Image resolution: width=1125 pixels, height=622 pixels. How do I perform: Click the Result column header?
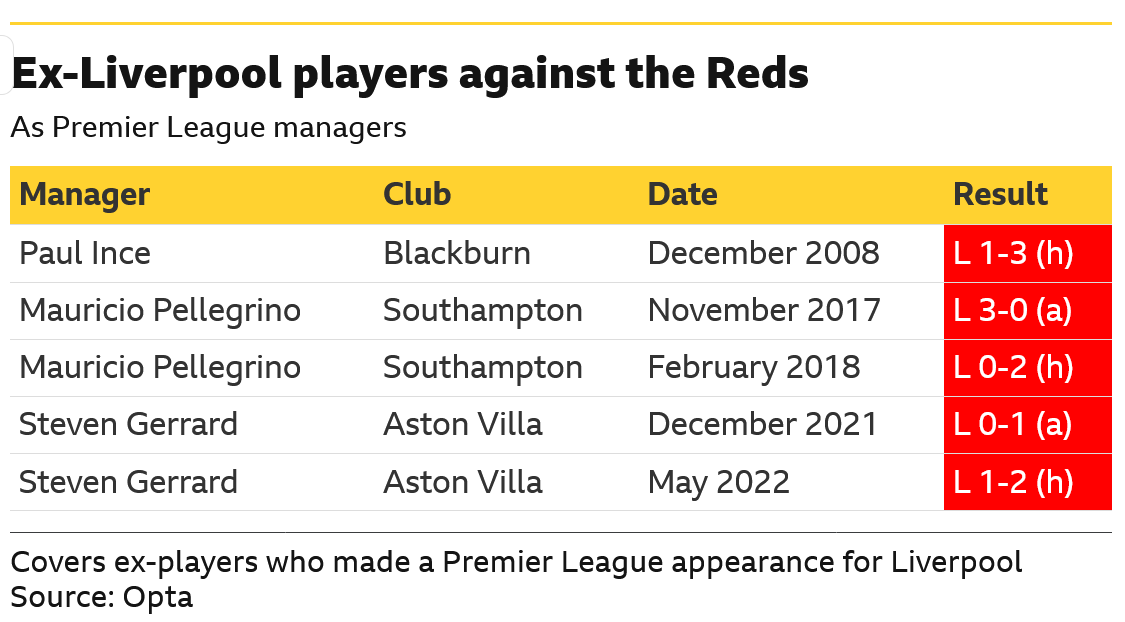tap(1000, 194)
